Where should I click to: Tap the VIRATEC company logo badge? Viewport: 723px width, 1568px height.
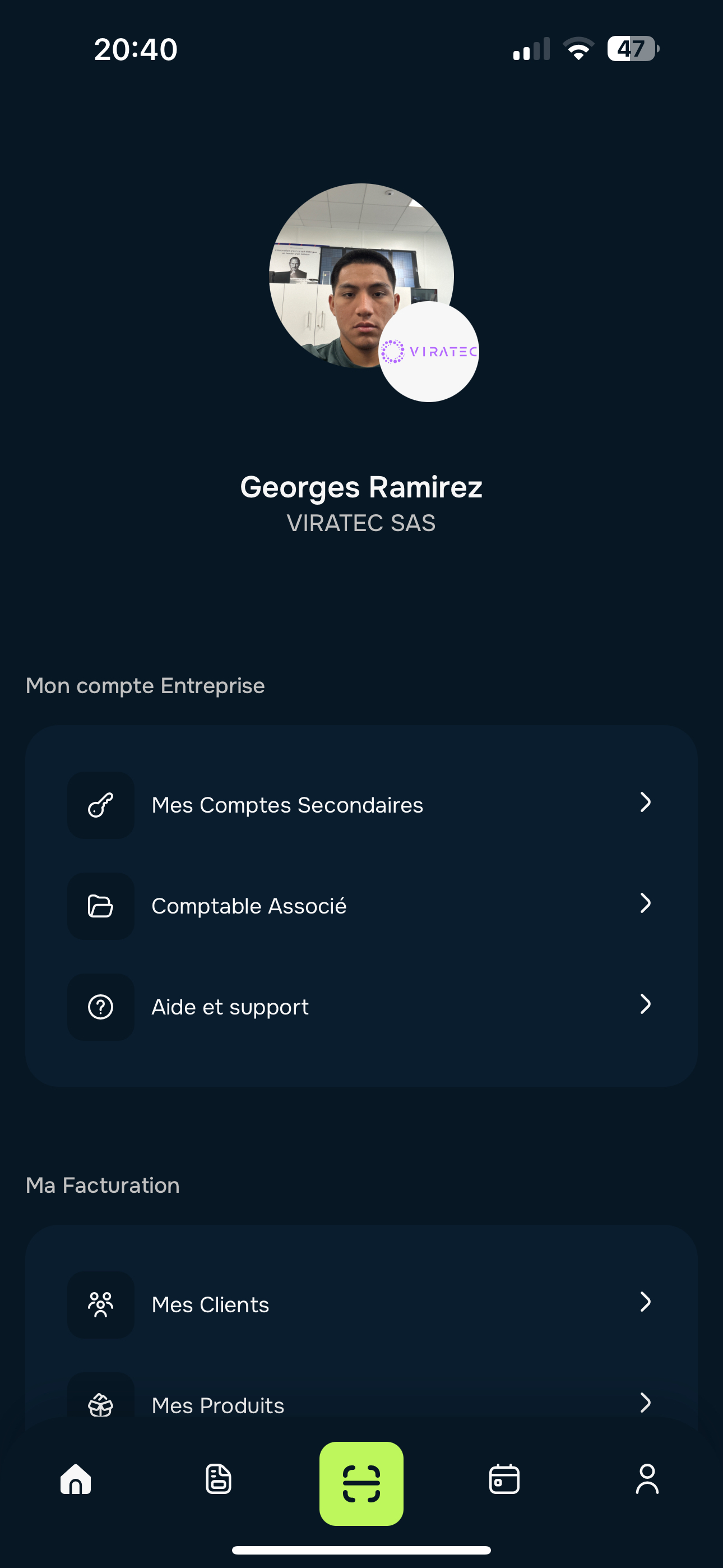(429, 352)
